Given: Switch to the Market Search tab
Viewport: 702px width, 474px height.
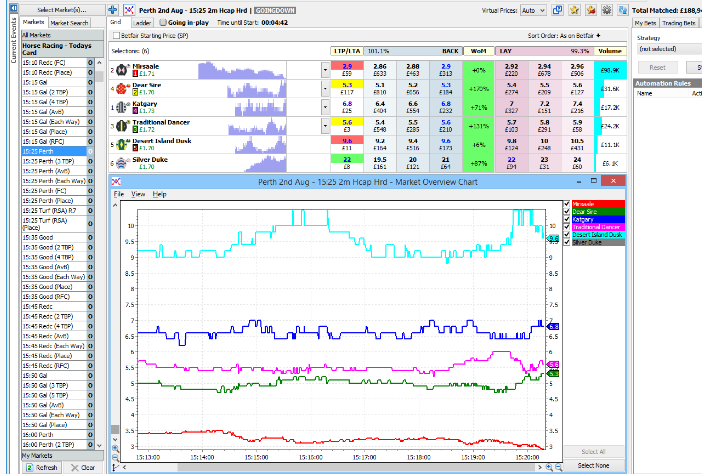Looking at the screenshot, I should pyautogui.click(x=70, y=21).
